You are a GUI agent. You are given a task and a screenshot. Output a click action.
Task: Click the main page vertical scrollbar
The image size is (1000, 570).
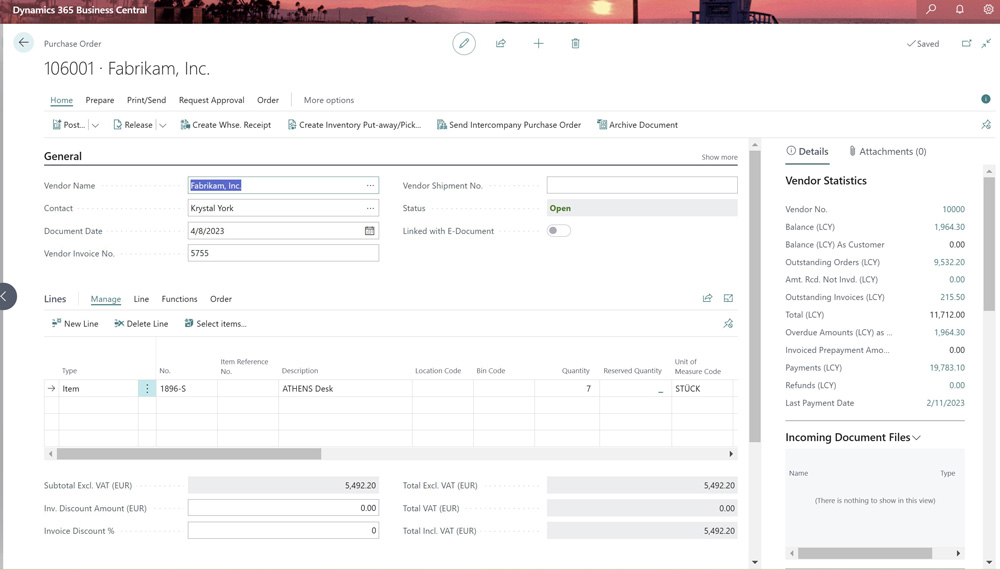coord(755,296)
